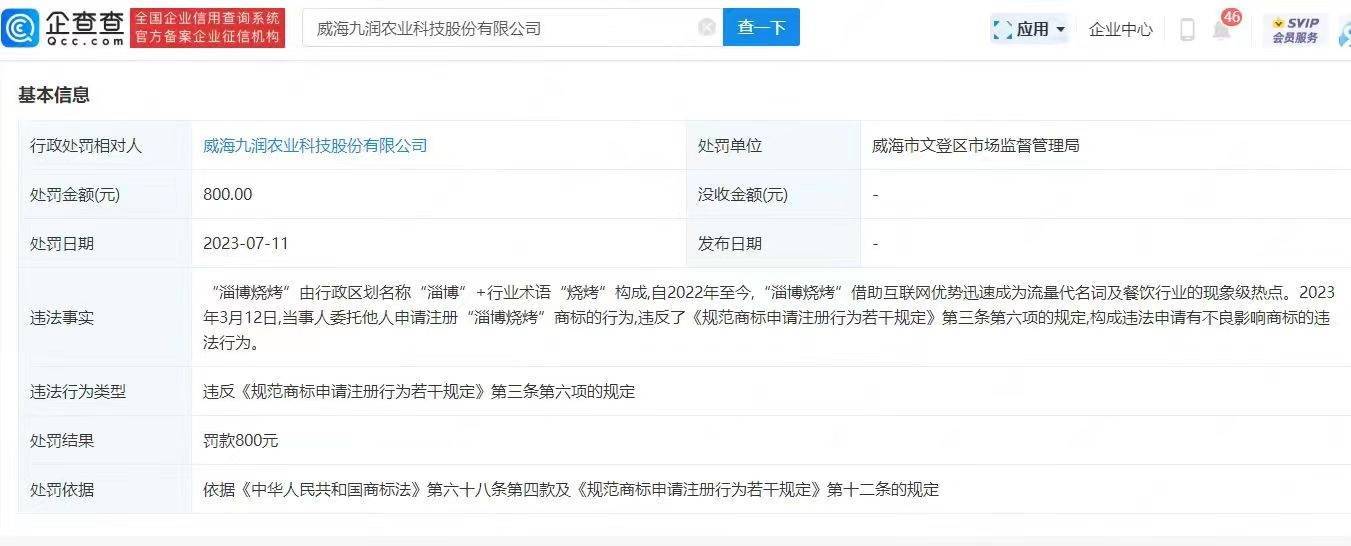Screen dimensions: 1351x546
Task: Open the 应用 dropdown menu
Action: (1029, 29)
